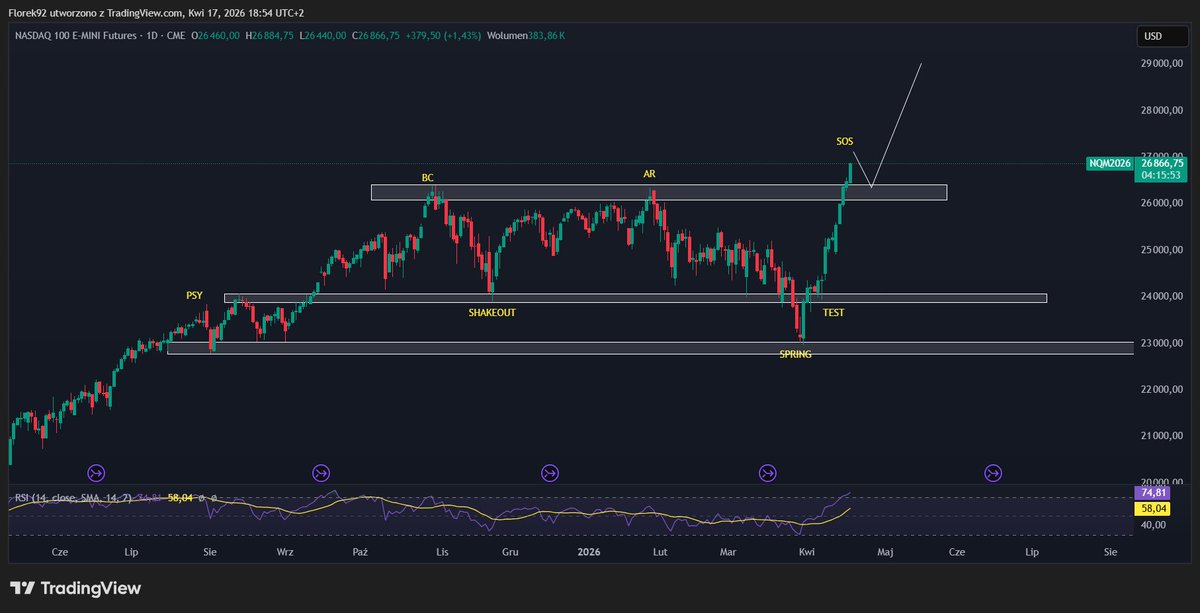Click the Kwi label on time axis

pyautogui.click(x=806, y=551)
